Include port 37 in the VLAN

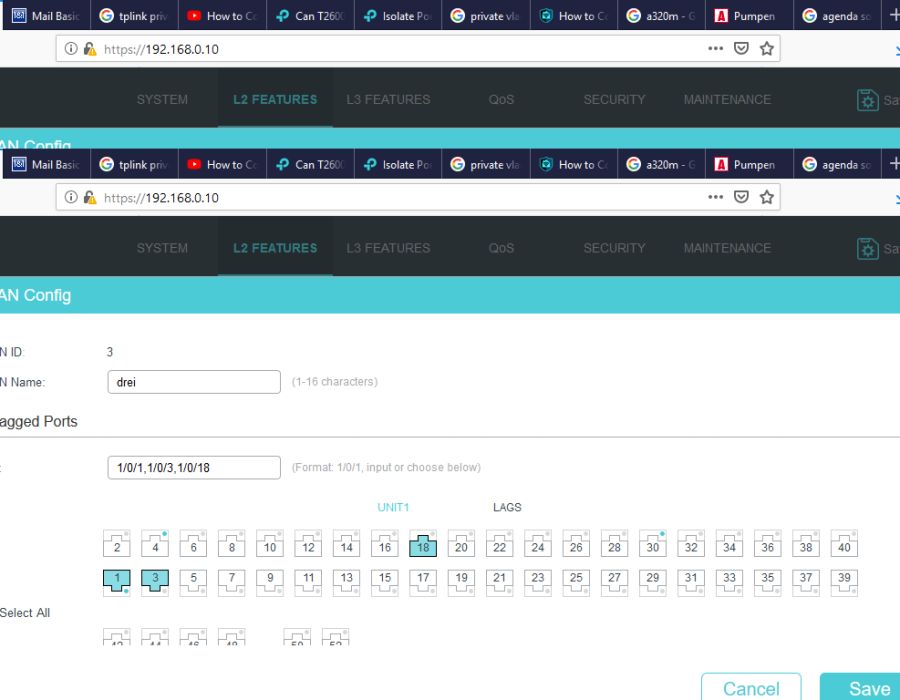[x=806, y=582]
